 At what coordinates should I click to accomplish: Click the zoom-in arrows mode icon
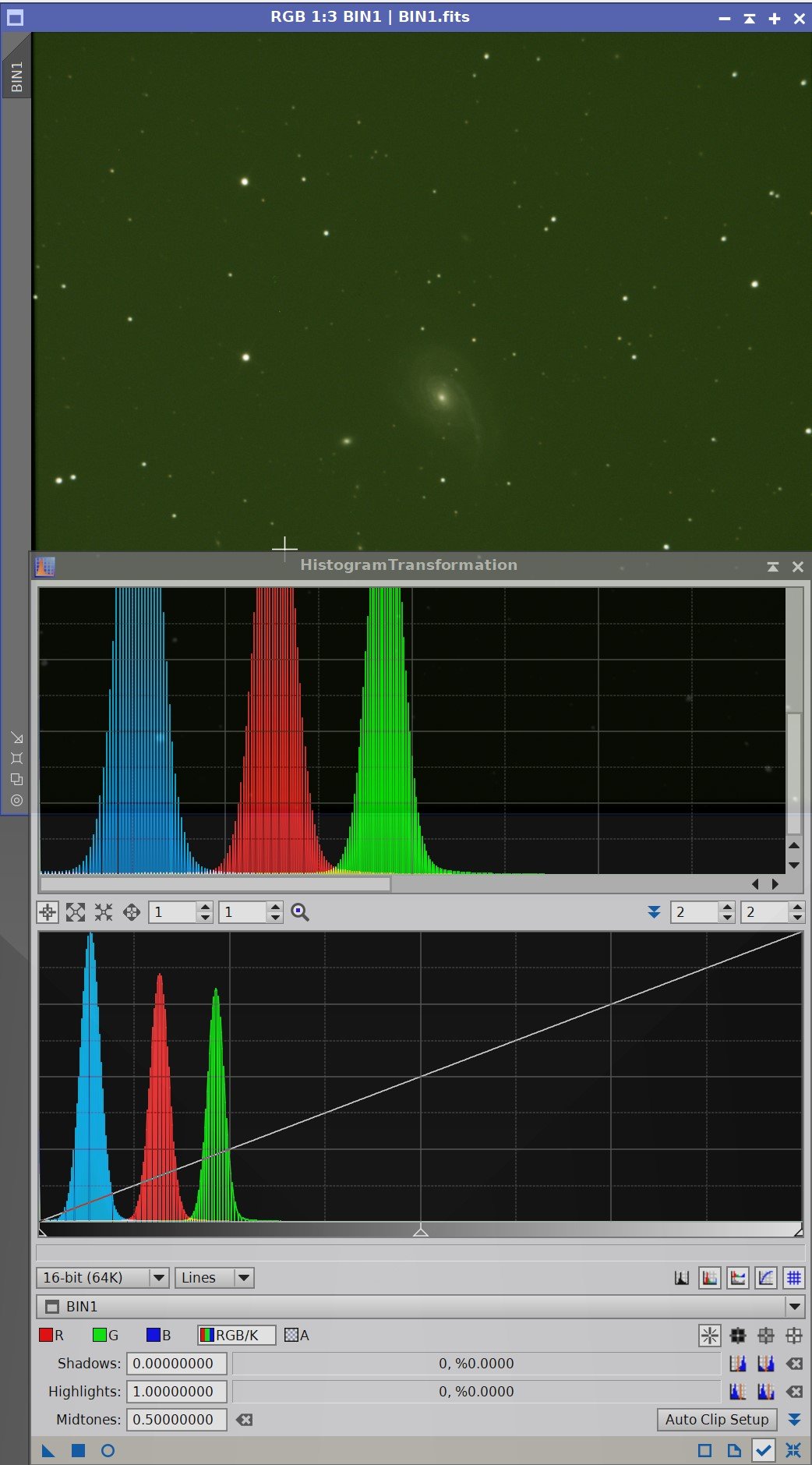pyautogui.click(x=76, y=912)
